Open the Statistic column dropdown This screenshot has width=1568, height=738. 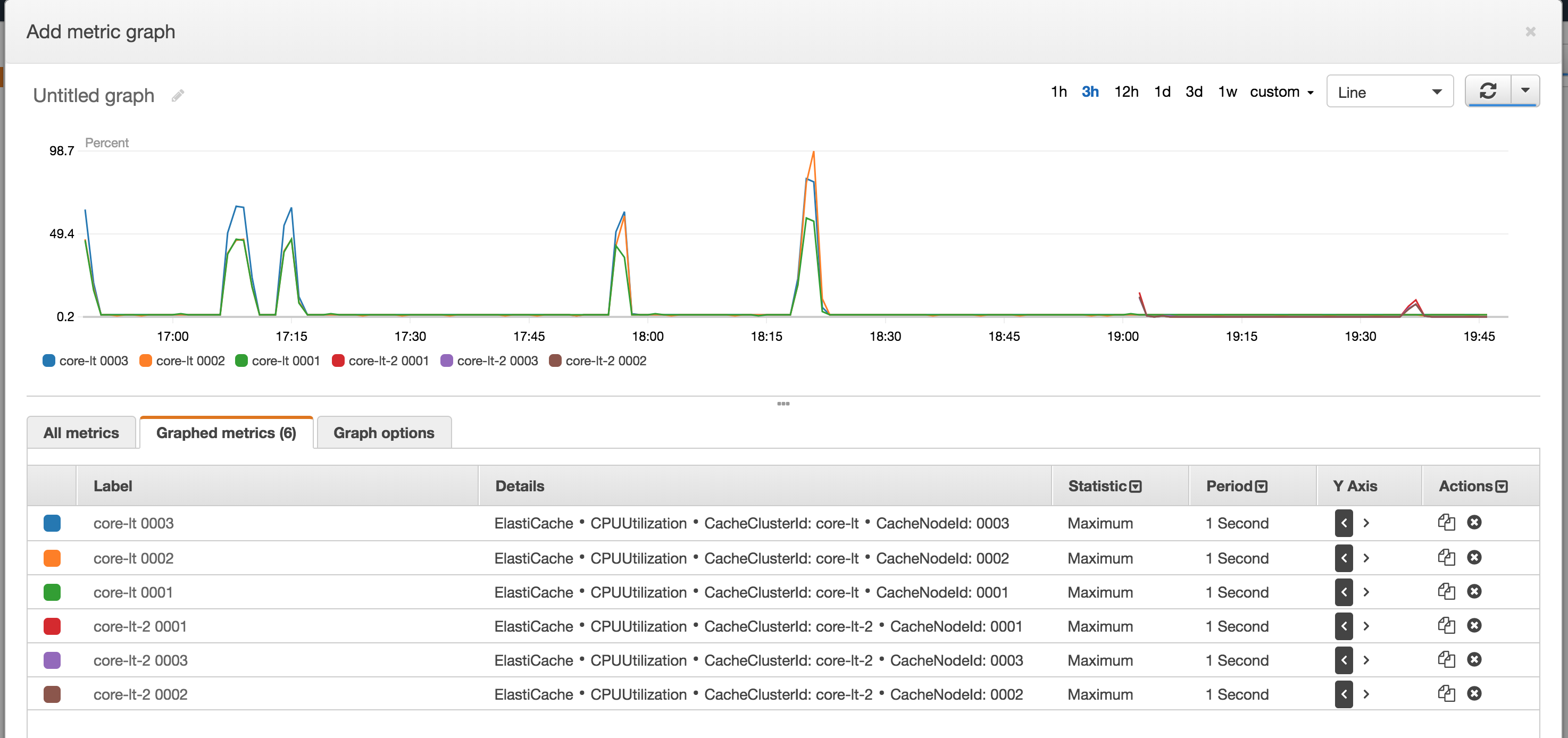(1136, 486)
